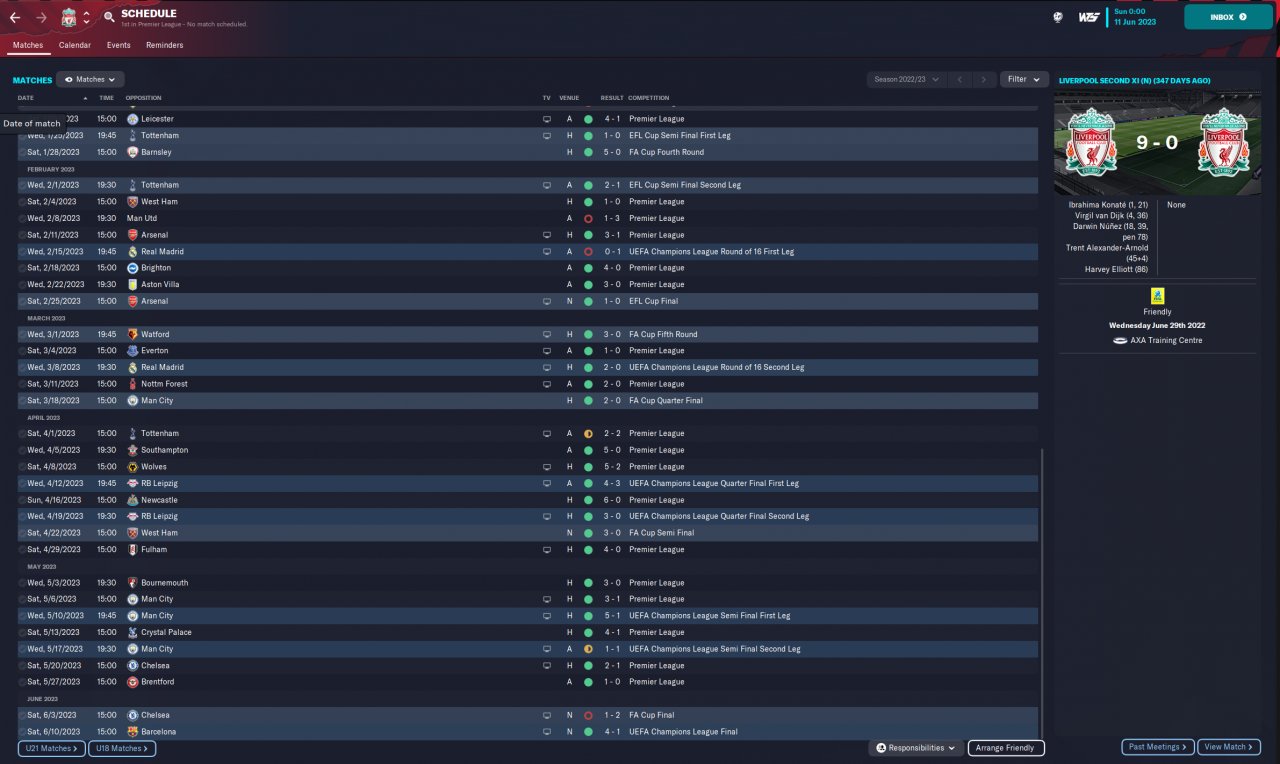The image size is (1280, 764).
Task: Click the Southampton crest icon
Action: (x=132, y=450)
